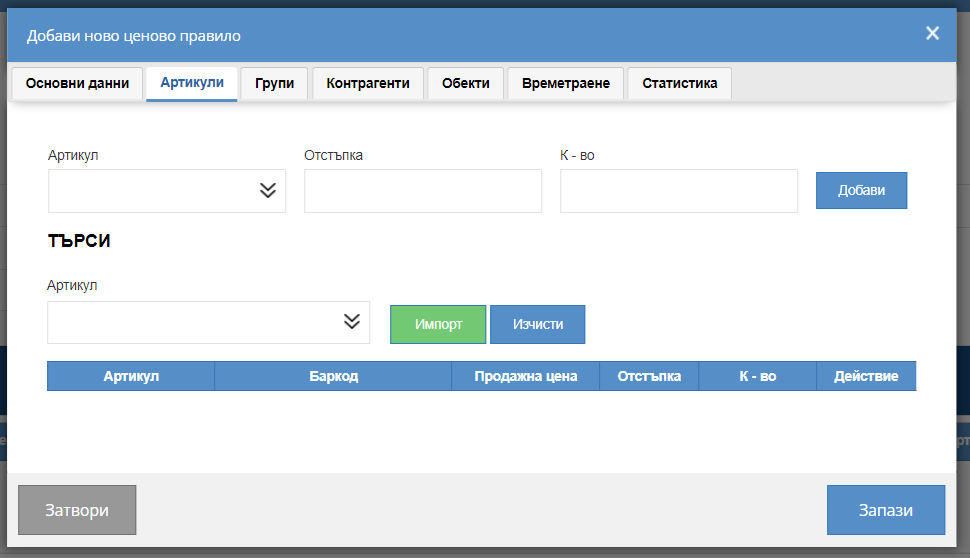The width and height of the screenshot is (970, 558).
Task: Click the Артикул column header
Action: (131, 376)
